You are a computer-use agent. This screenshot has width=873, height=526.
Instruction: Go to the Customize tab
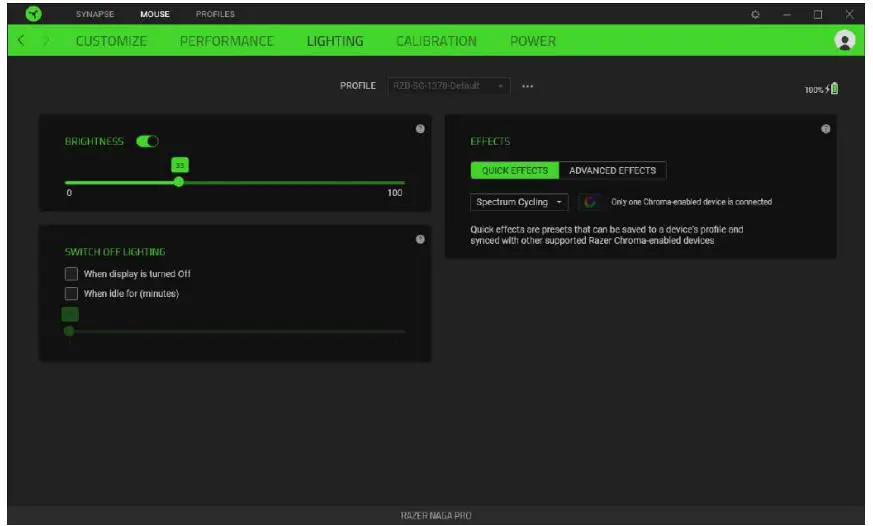[x=111, y=41]
